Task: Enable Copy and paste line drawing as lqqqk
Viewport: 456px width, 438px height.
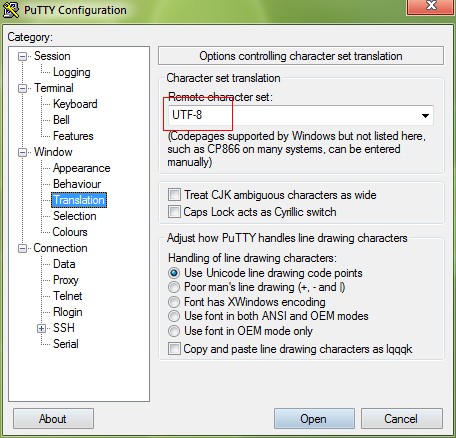Action: click(174, 349)
